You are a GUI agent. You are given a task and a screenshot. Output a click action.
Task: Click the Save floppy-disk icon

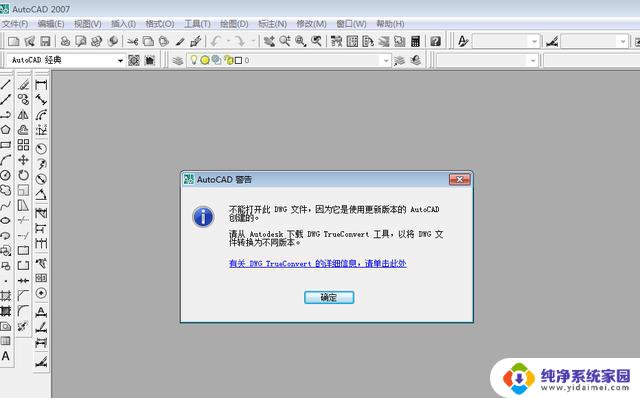pyautogui.click(x=45, y=41)
